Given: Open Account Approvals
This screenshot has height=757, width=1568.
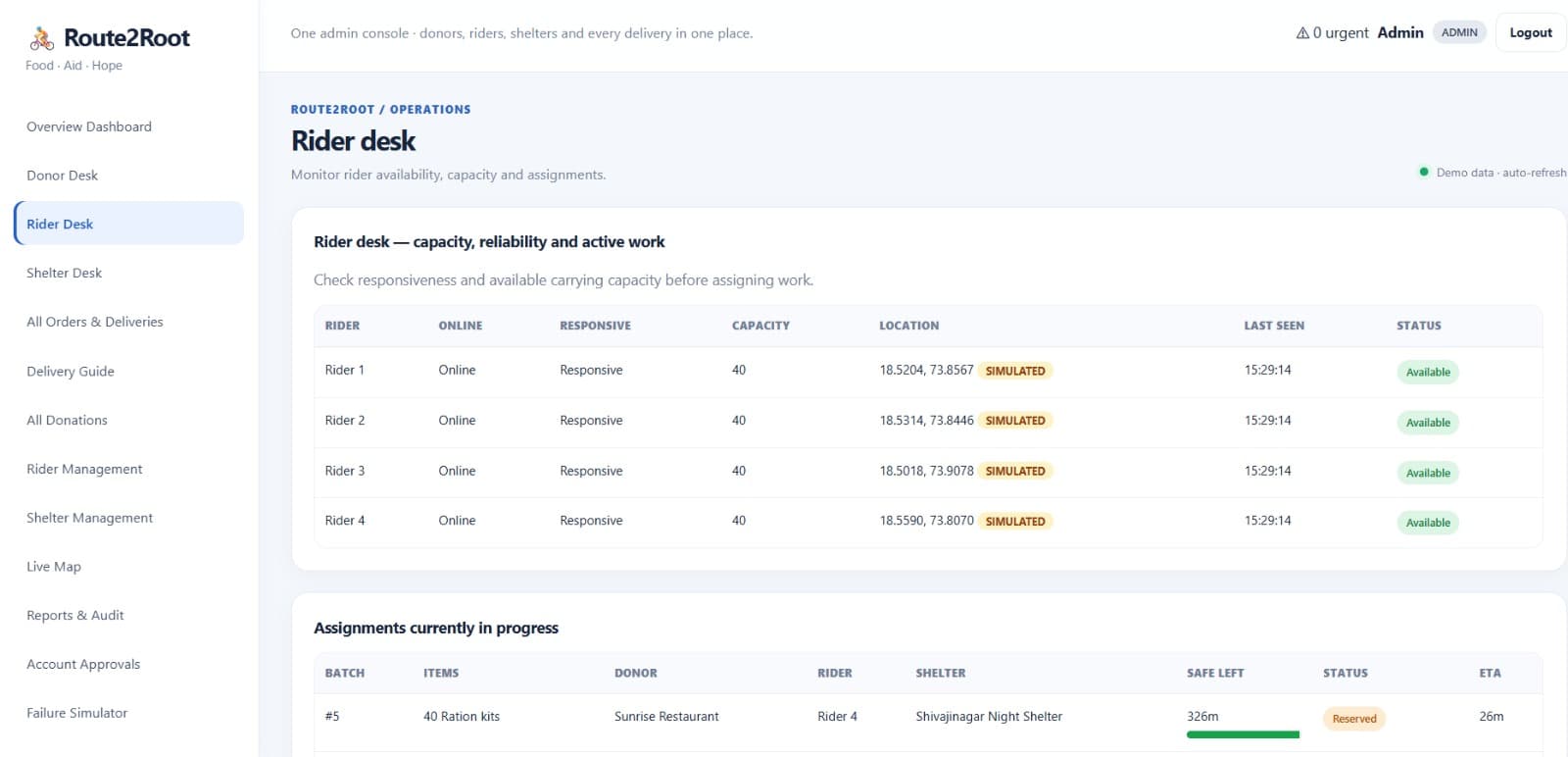Looking at the screenshot, I should (83, 664).
